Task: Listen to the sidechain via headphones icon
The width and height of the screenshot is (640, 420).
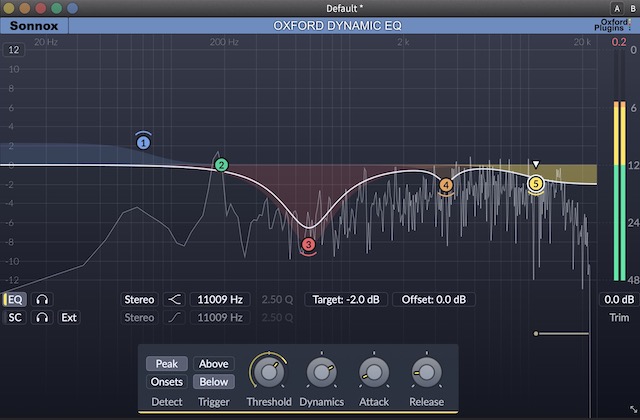Action: 43,318
